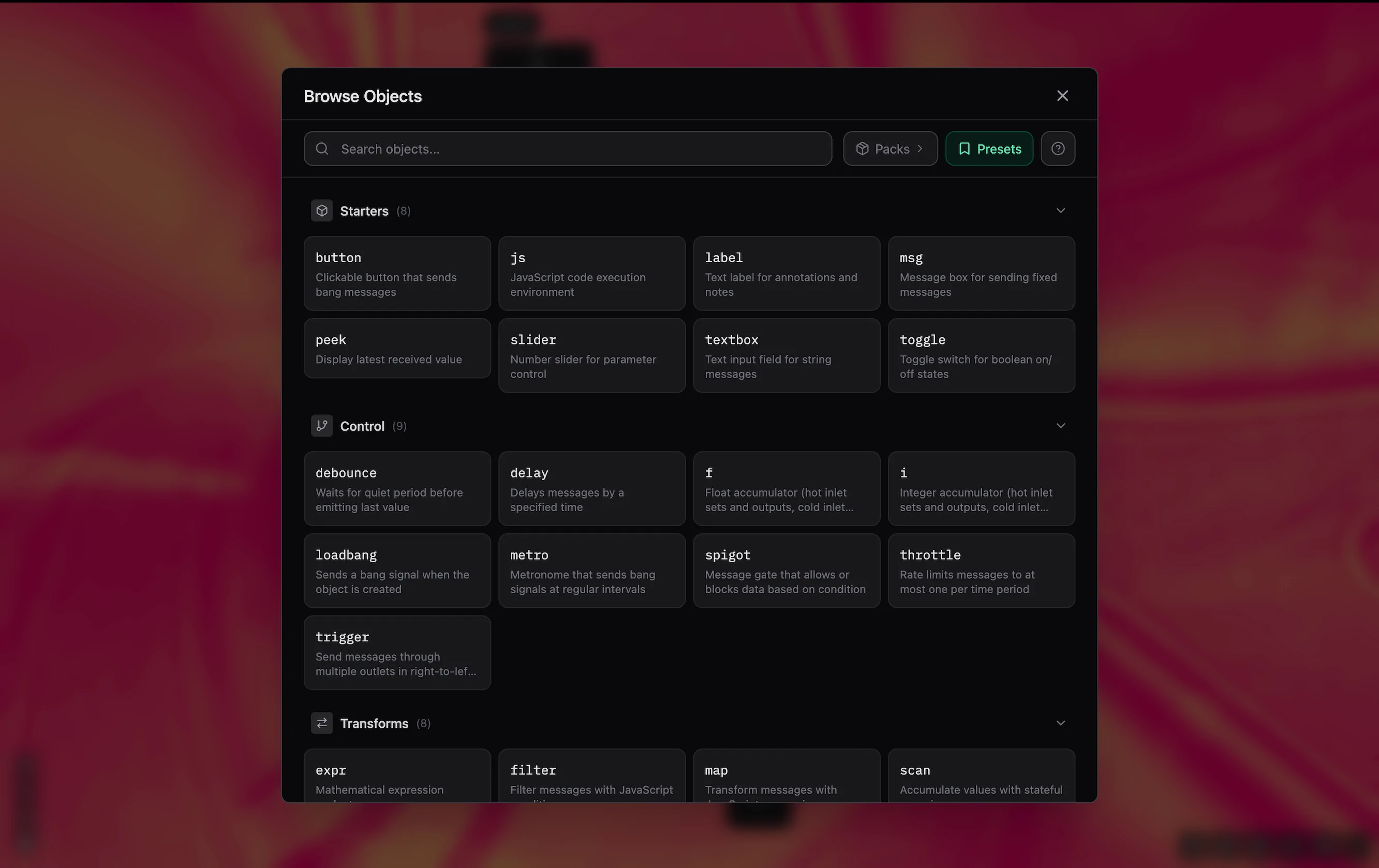This screenshot has height=868, width=1379.
Task: Open the help question mark icon
Action: click(1057, 148)
